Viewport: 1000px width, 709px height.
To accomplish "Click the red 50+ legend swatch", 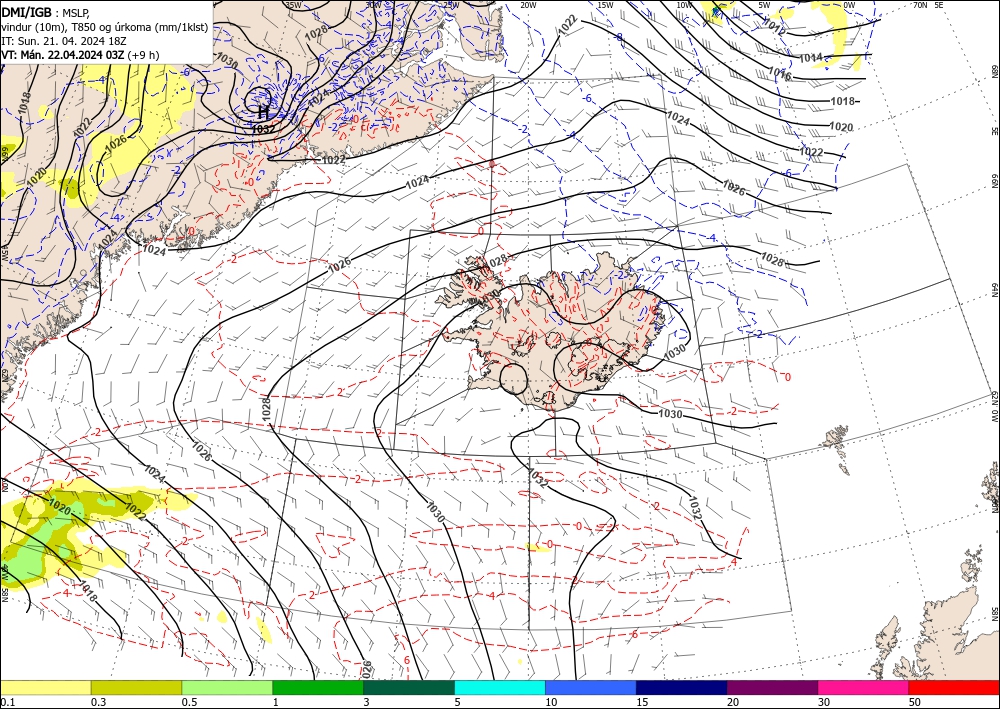I will coord(954,687).
